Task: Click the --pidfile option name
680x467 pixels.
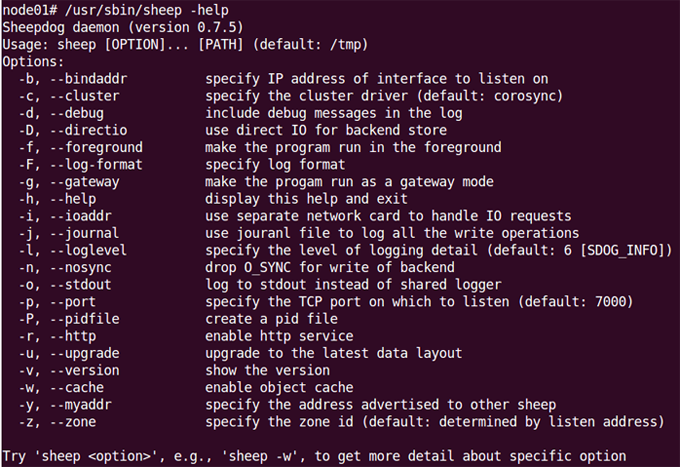Action: pos(85,319)
